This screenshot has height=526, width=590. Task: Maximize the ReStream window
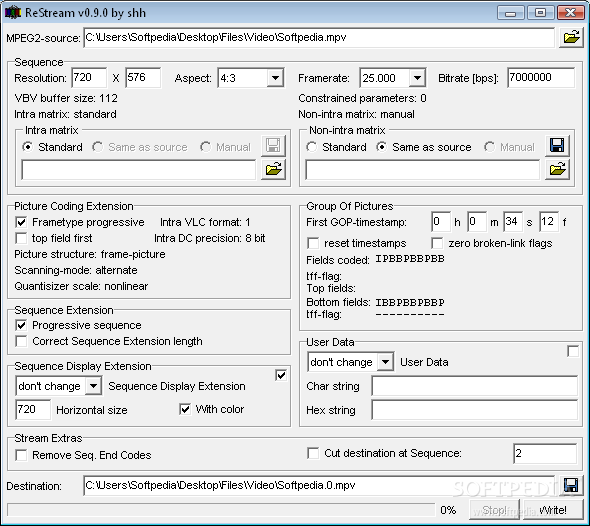coord(540,13)
